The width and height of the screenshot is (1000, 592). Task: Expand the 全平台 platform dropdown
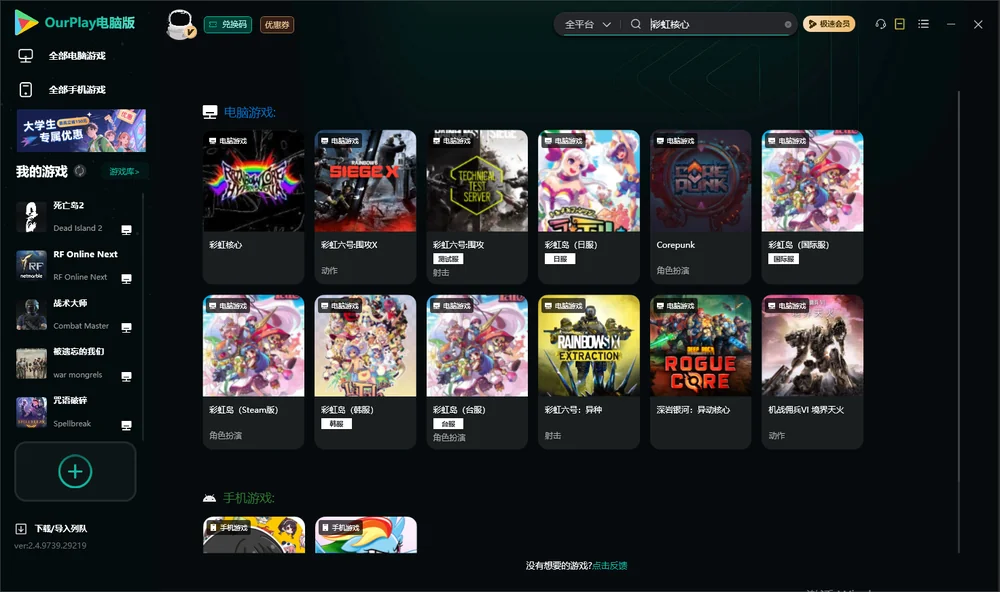(588, 24)
